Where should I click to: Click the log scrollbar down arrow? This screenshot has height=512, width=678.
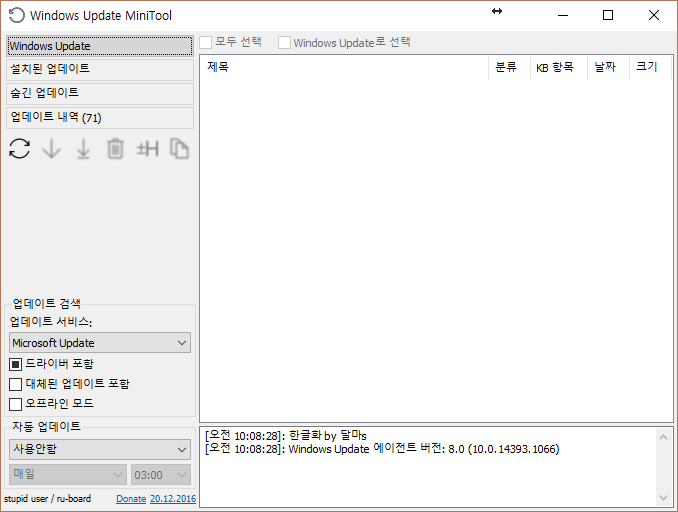[x=663, y=498]
